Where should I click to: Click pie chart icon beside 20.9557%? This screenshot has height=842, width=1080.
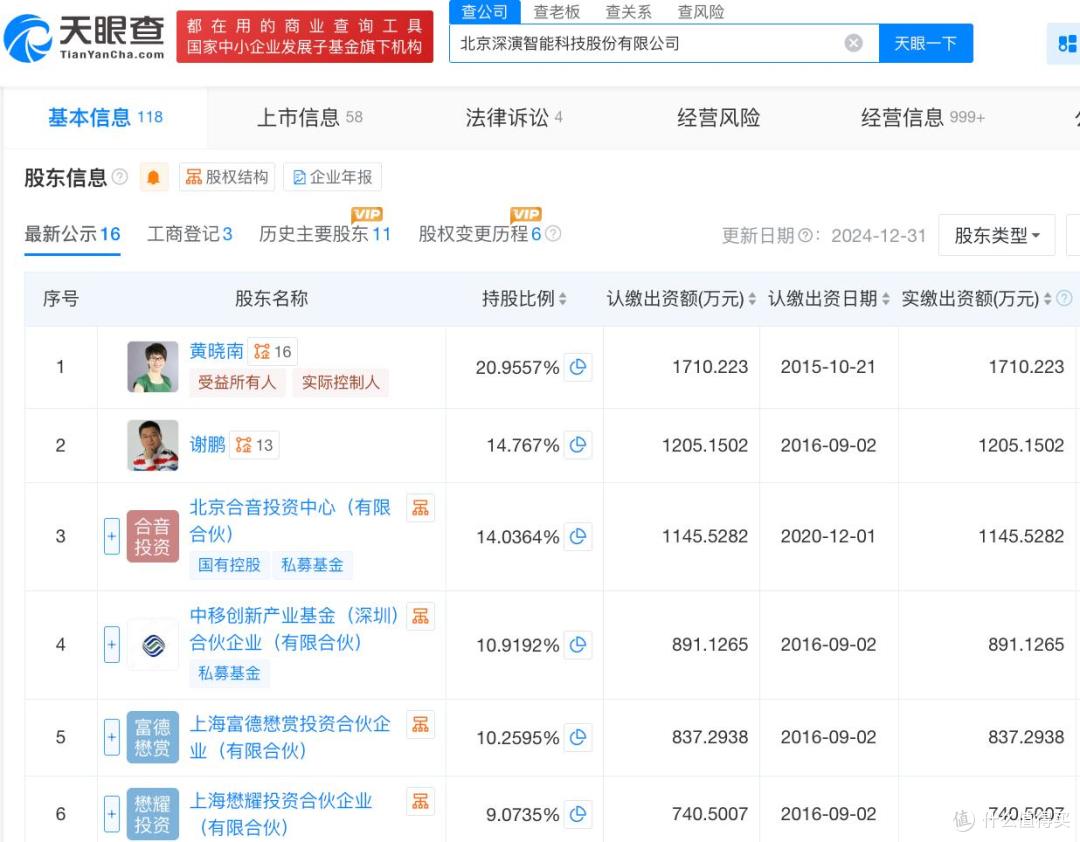point(578,367)
